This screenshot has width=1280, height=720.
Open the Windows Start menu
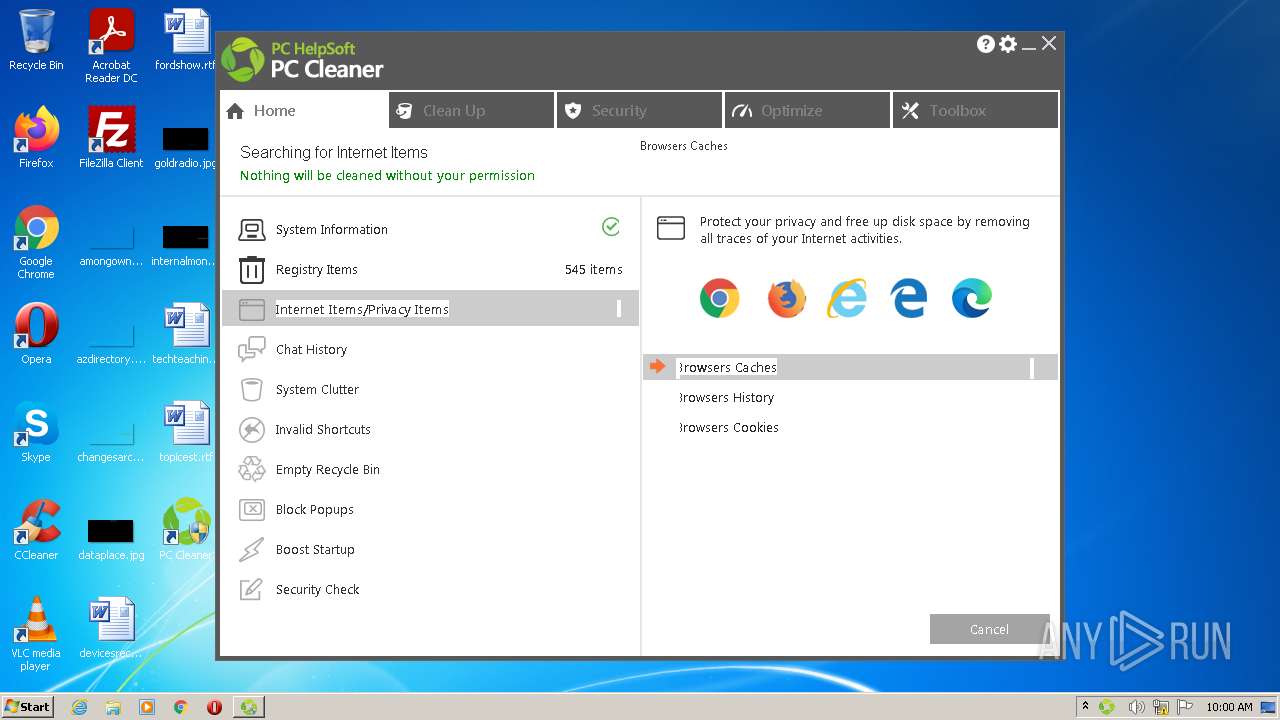(x=27, y=707)
